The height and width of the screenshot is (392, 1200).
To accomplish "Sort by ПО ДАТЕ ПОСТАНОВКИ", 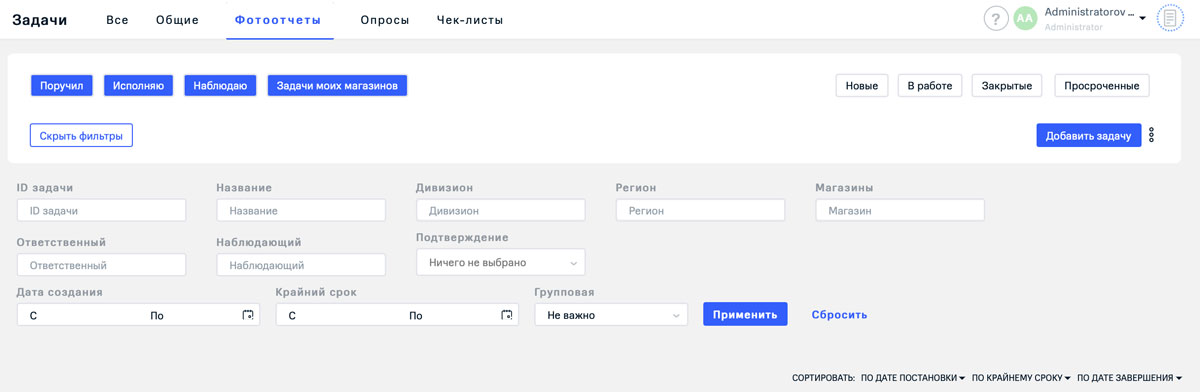I will click(912, 378).
